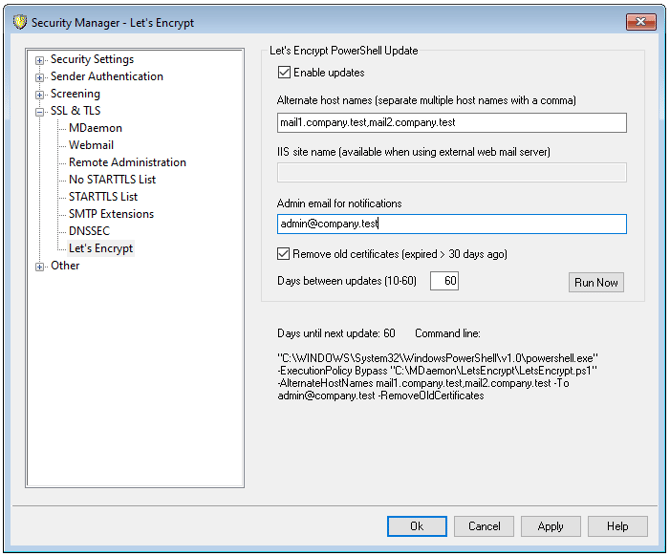670x556 pixels.
Task: Uncheck Remove old certificates option
Action: (283, 254)
